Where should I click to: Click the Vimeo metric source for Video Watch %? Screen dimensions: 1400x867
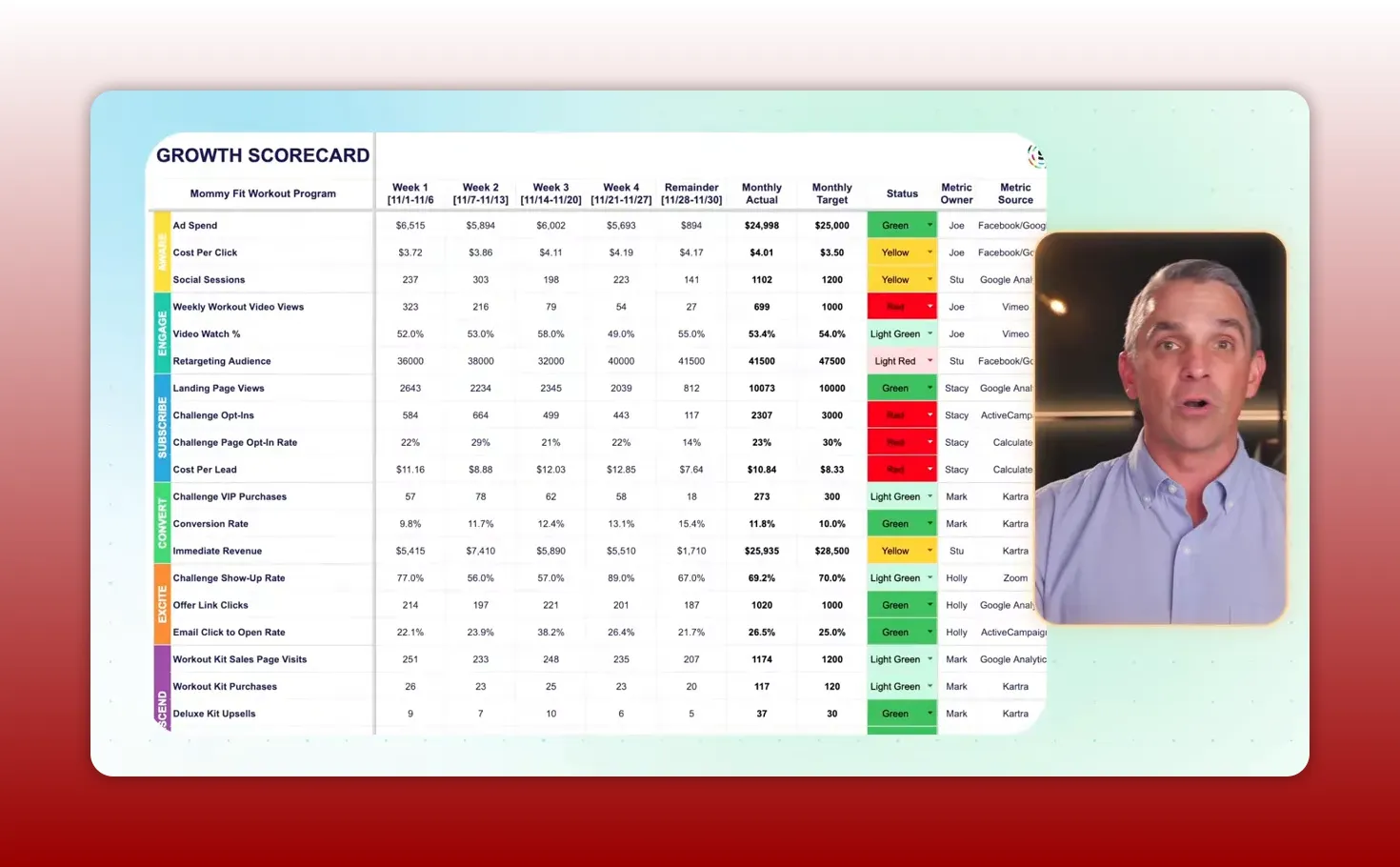point(1015,333)
